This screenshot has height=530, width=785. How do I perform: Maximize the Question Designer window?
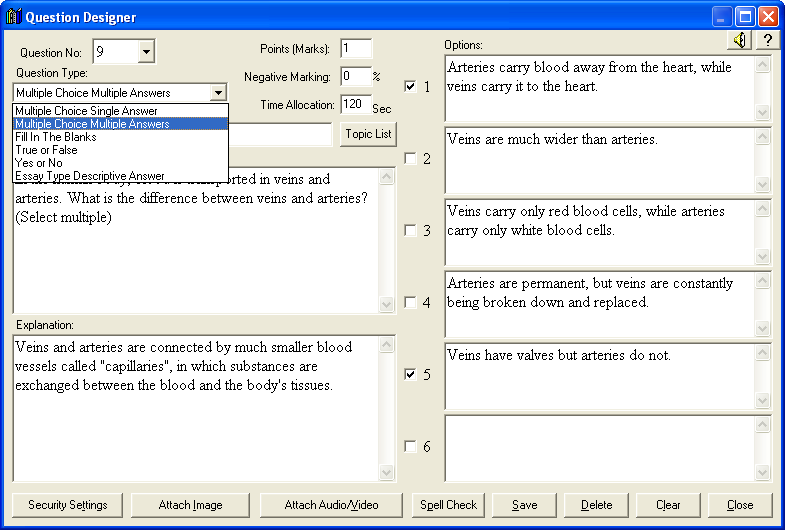(x=744, y=17)
